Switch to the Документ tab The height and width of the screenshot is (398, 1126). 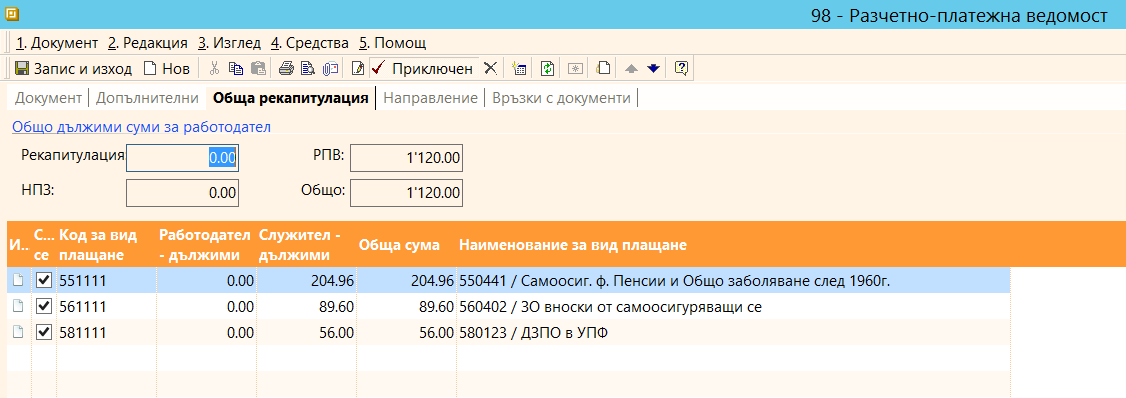tap(49, 98)
